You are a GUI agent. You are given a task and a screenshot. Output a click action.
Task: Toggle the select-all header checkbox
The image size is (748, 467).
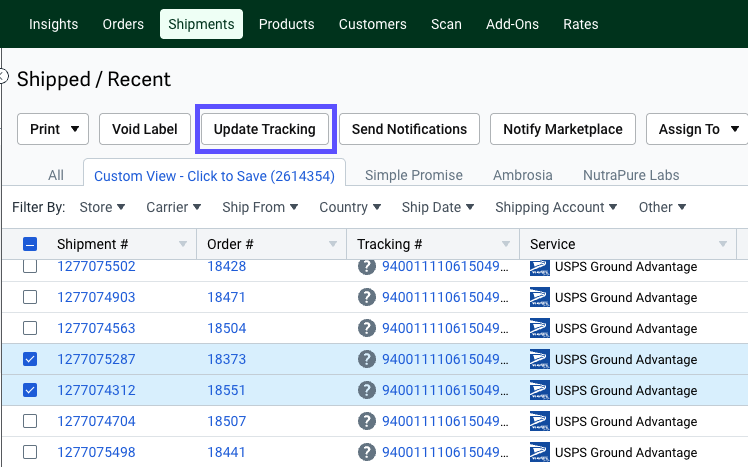[x=30, y=245]
